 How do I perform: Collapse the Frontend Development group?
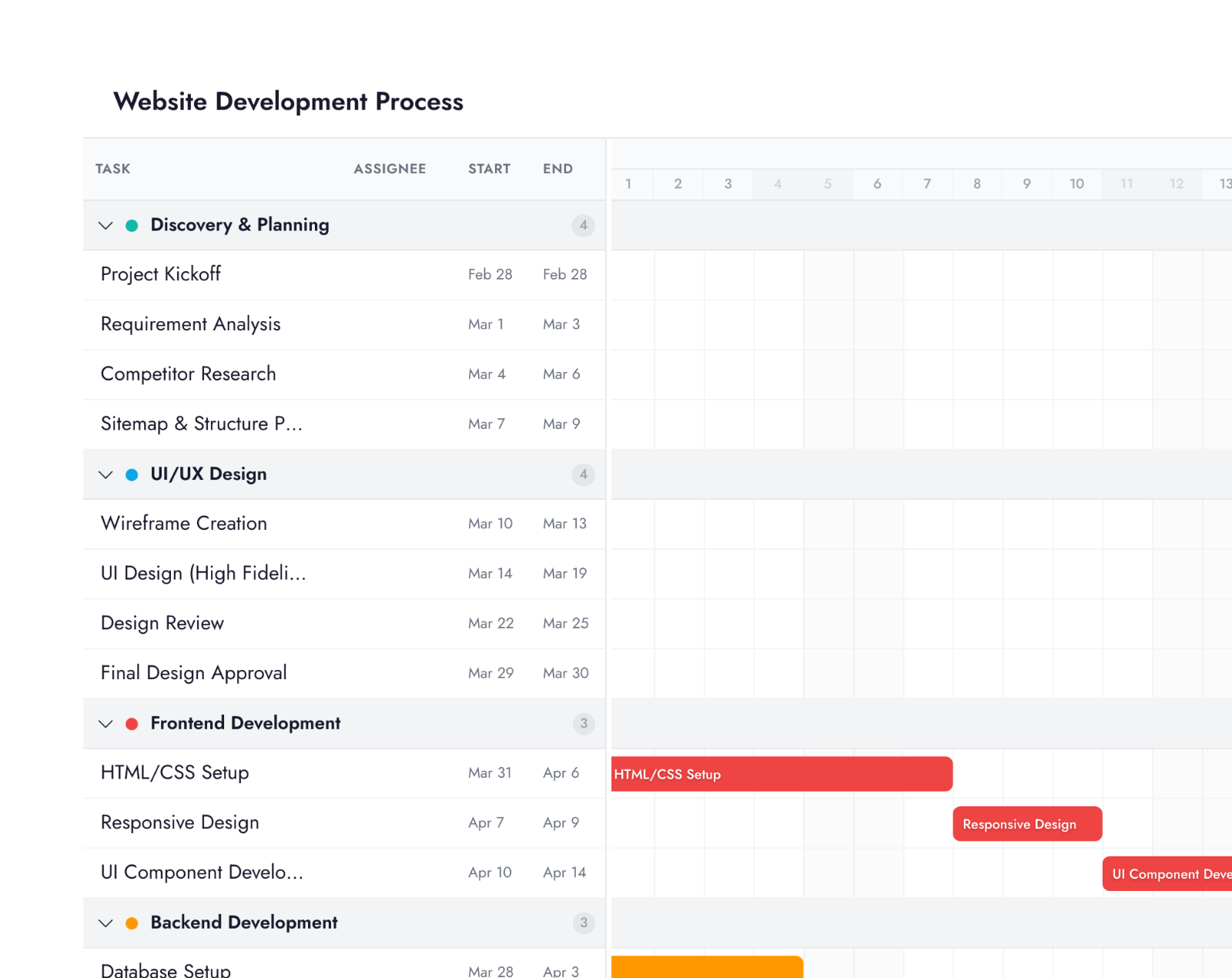tap(105, 724)
